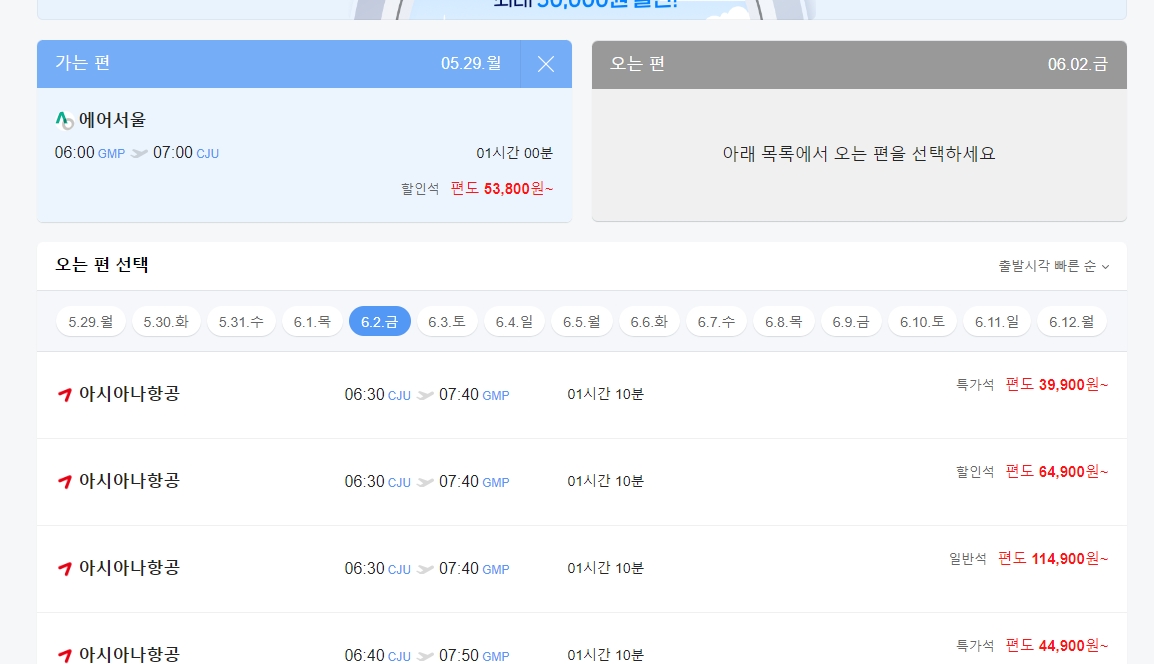This screenshot has width=1154, height=664.
Task: Click the Asiana logo on the 할인석 64,900원 row
Action: (64, 481)
